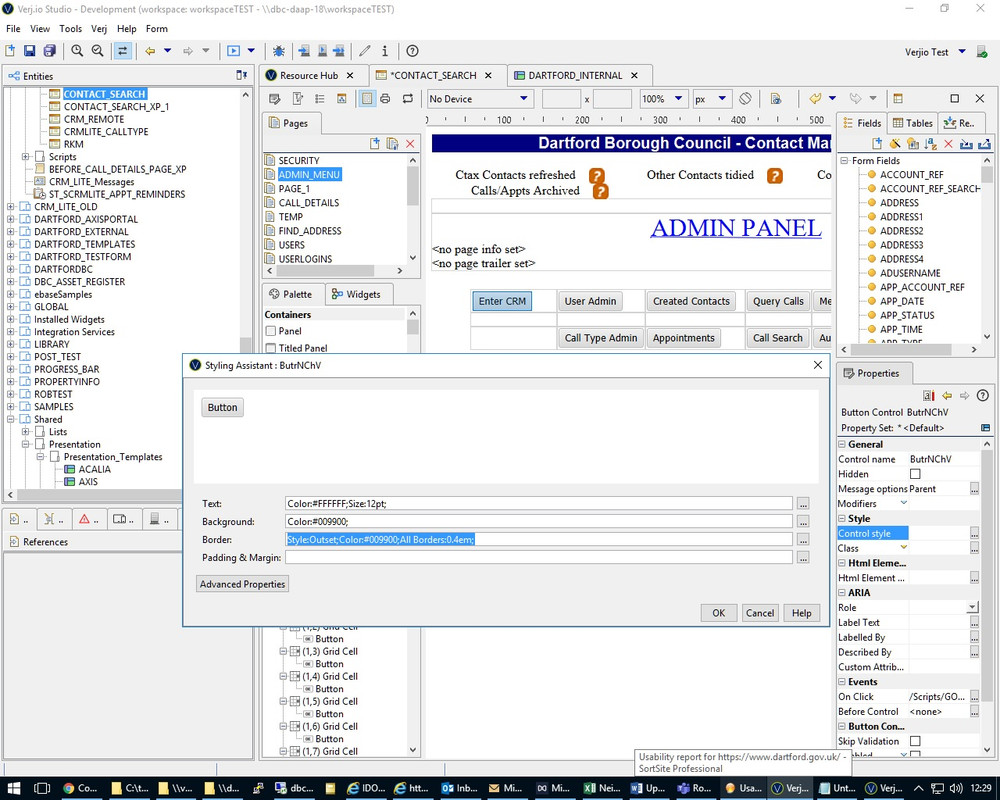Click the Chrome icon in taskbar
1000x800 pixels.
click(x=68, y=788)
